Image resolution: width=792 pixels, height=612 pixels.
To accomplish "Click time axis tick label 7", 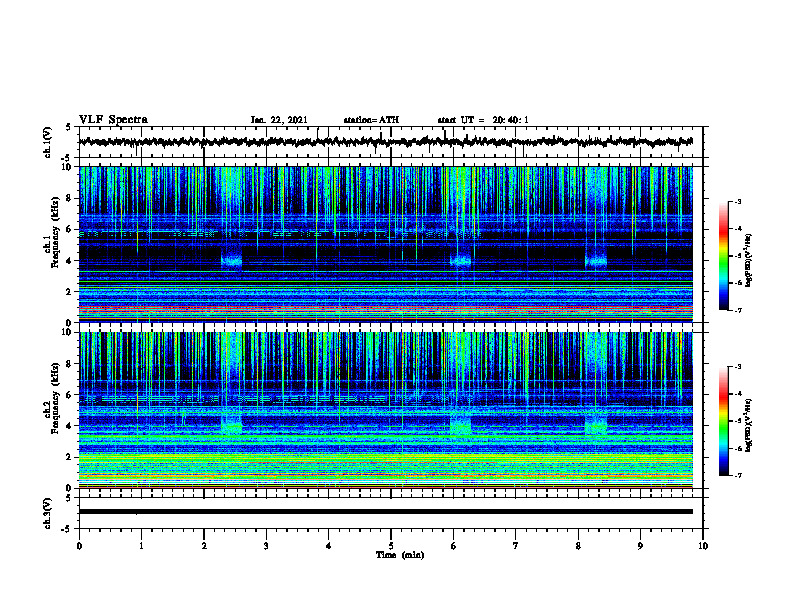I will click(x=516, y=546).
